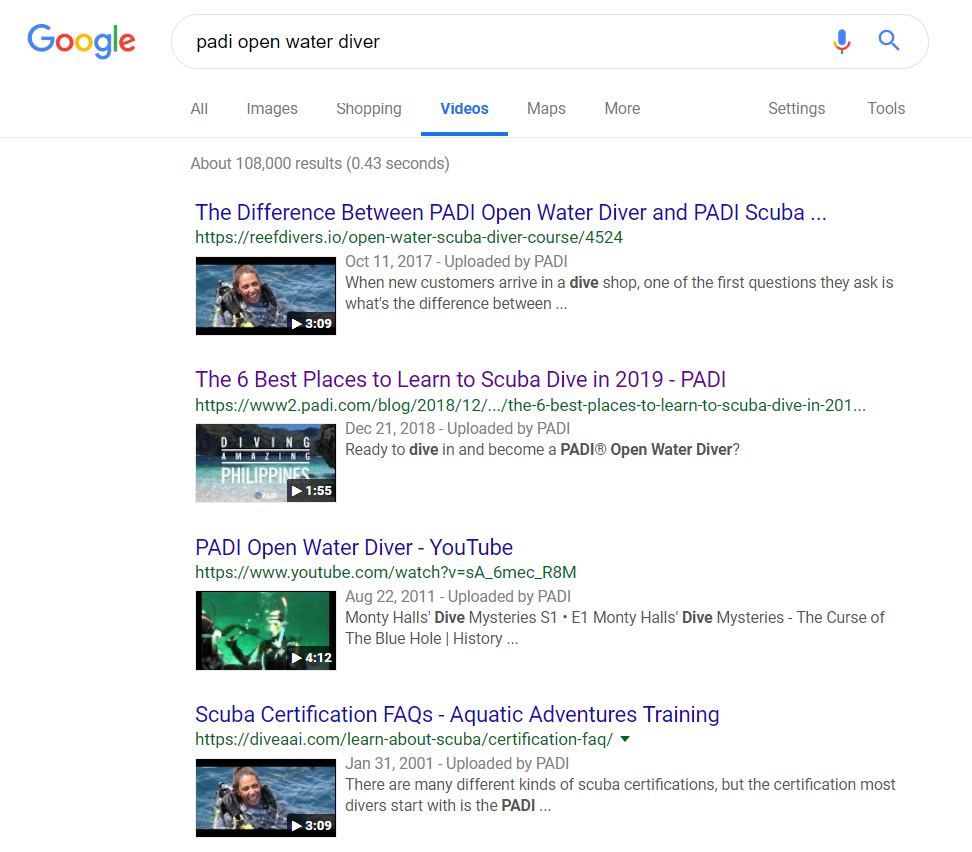This screenshot has height=852, width=972.
Task: Play the Philippines video thumbnail
Action: click(265, 463)
